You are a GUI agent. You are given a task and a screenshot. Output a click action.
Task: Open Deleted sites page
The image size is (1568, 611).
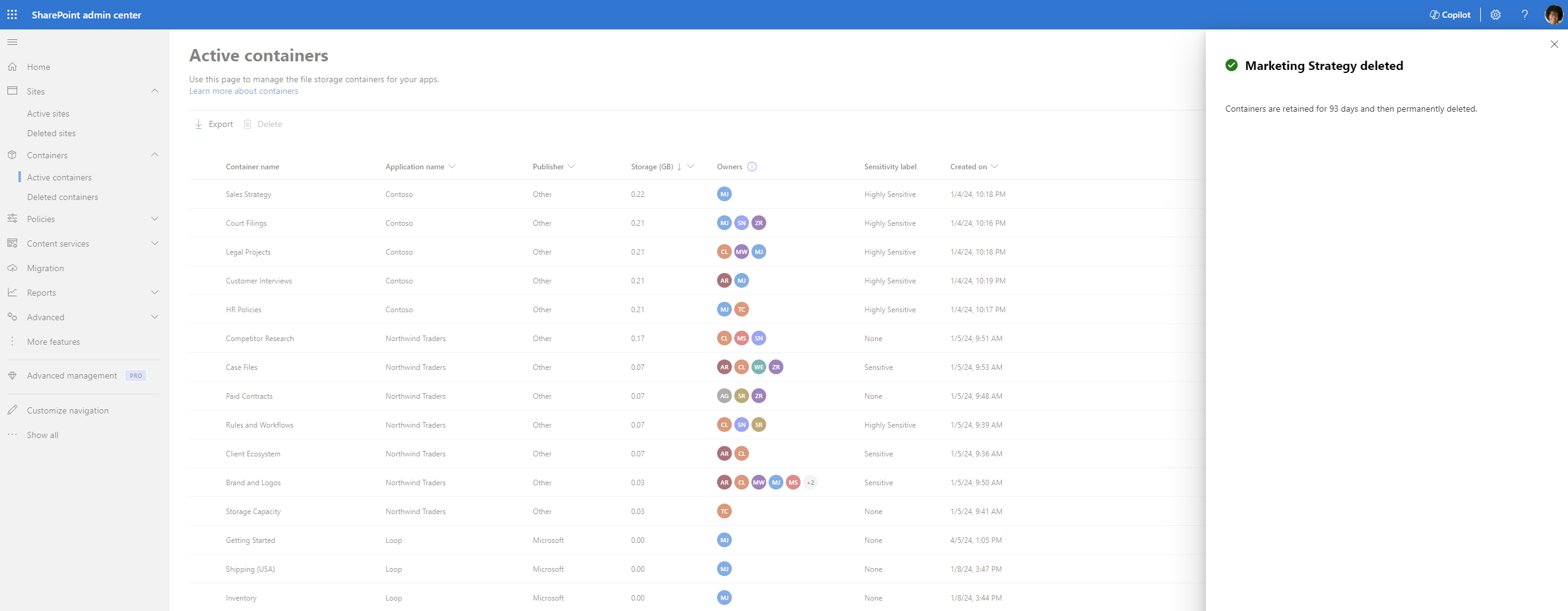[52, 133]
